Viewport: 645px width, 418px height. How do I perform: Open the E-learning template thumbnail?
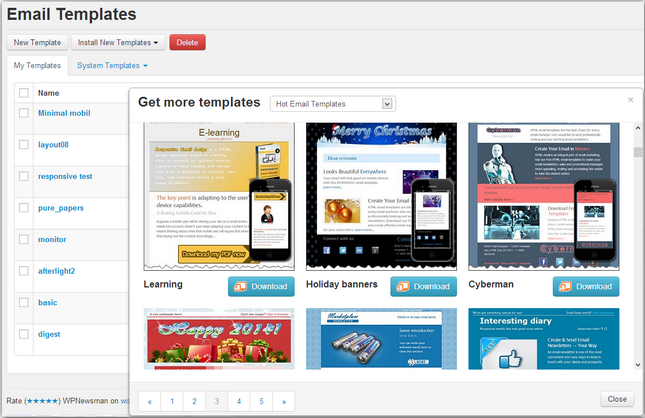click(219, 196)
